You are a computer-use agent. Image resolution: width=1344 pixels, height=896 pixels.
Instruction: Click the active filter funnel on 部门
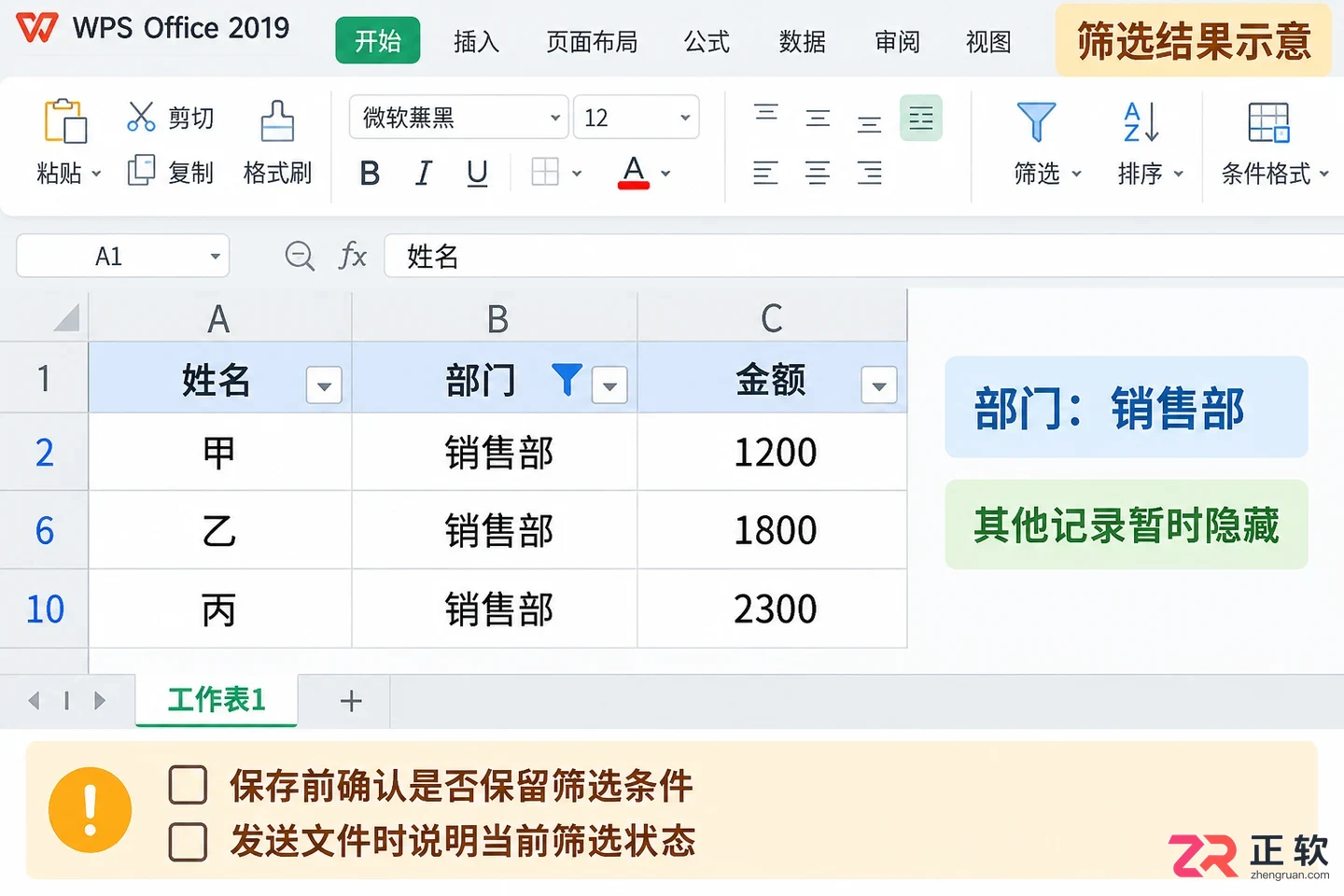click(x=567, y=380)
